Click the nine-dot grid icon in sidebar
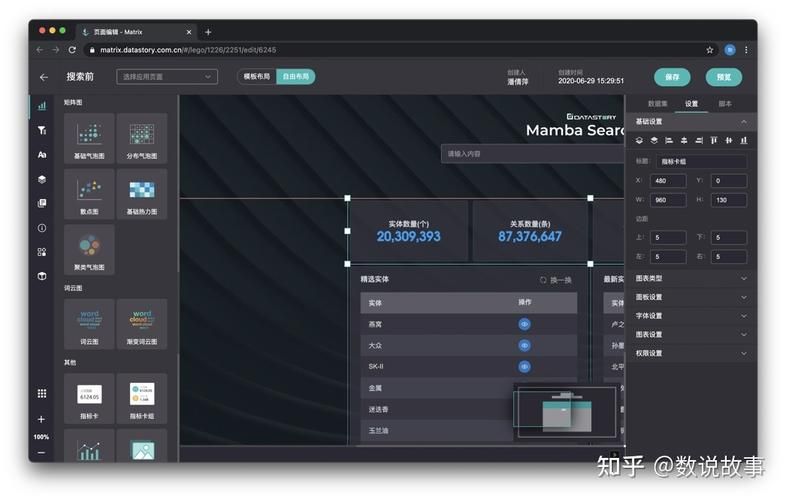 pyautogui.click(x=42, y=394)
